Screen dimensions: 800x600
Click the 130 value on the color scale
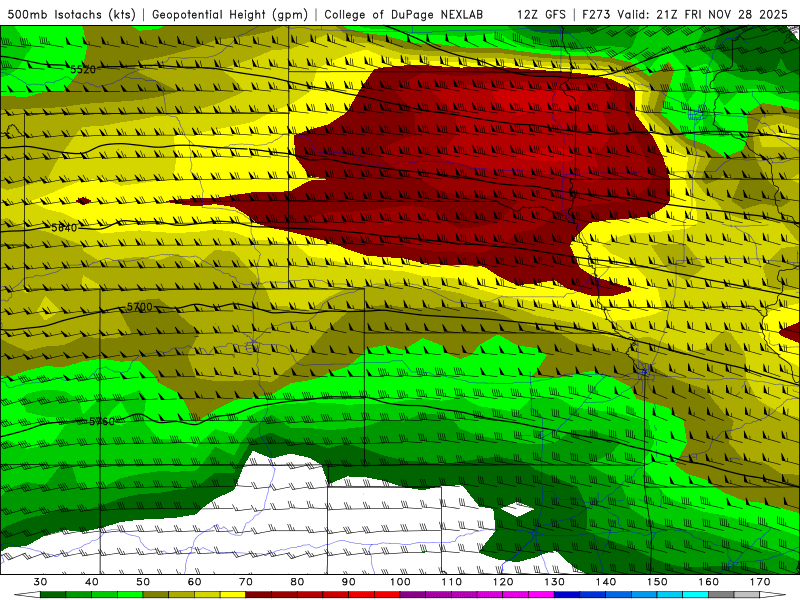(x=554, y=582)
